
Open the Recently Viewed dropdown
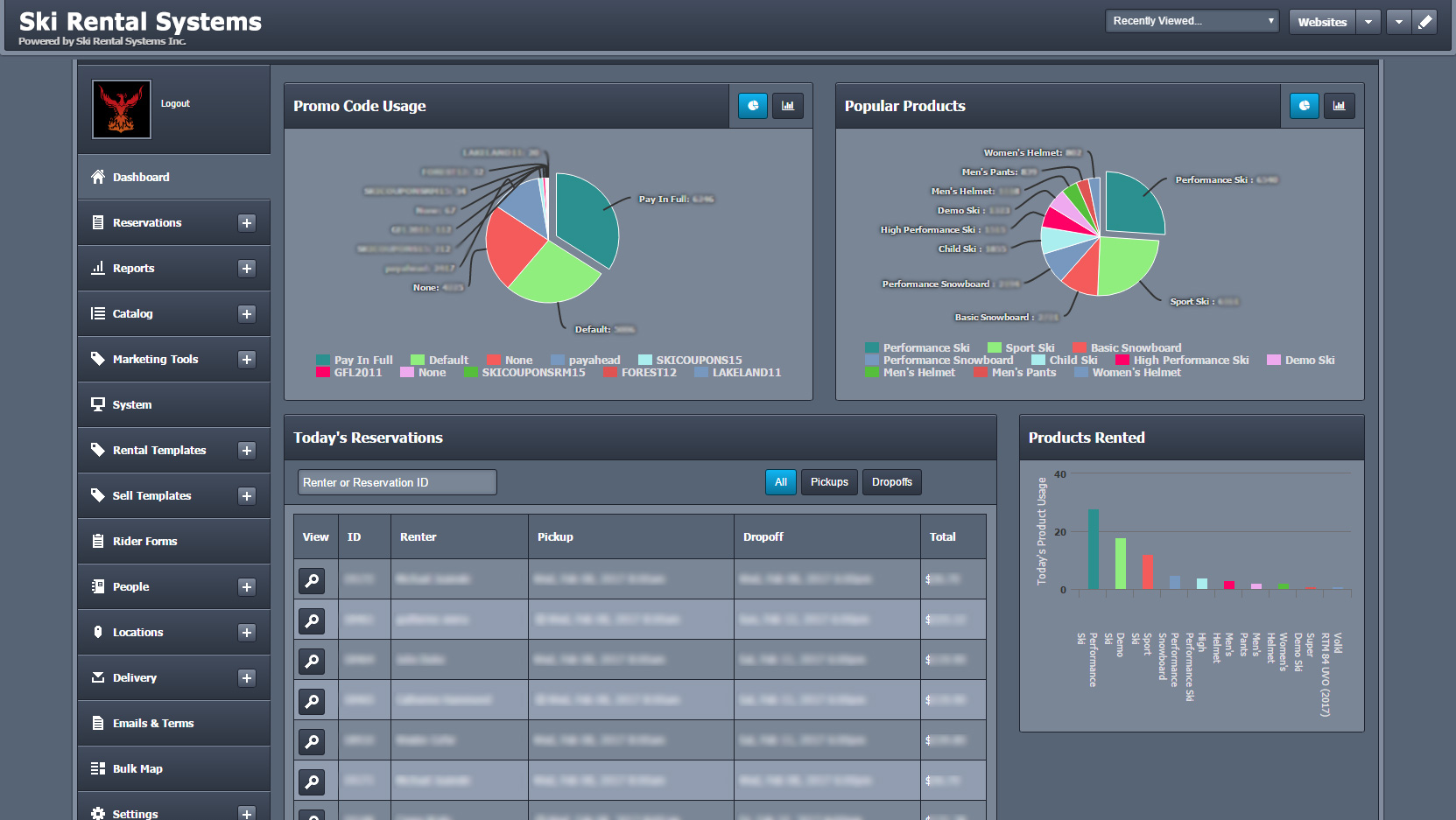point(1191,20)
